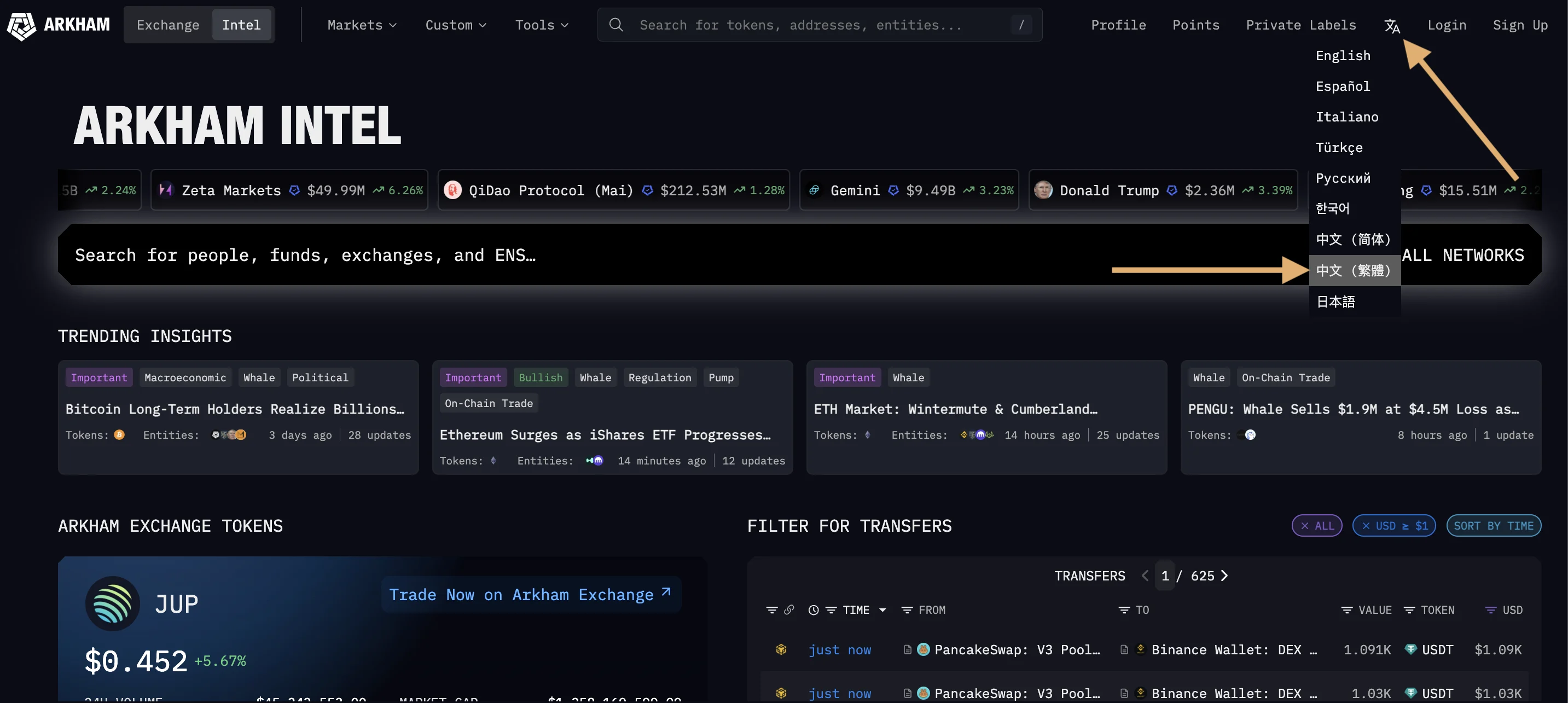Click the verified badge beside Zeta Markets

(294, 190)
